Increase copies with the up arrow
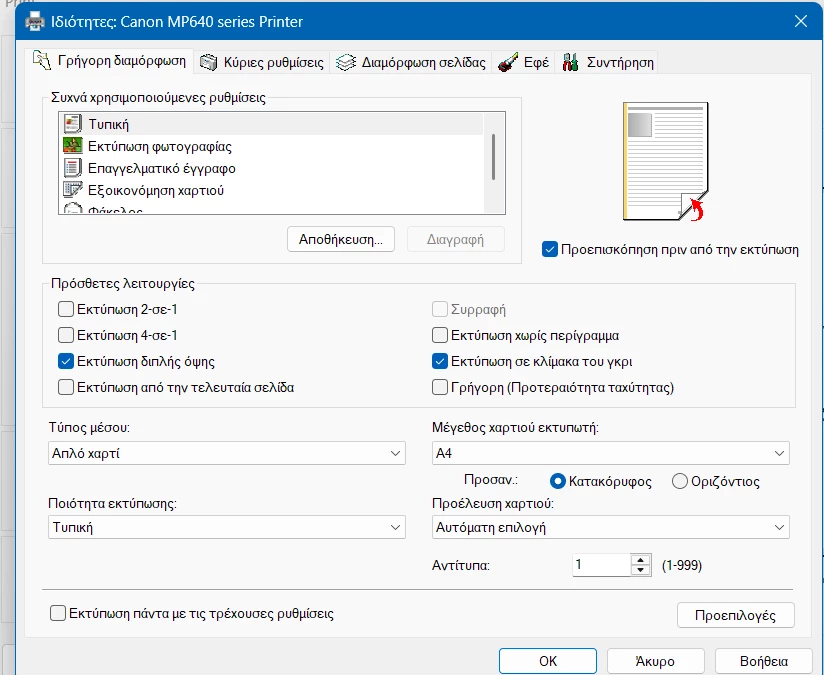Viewport: 824px width, 675px height. [641, 560]
